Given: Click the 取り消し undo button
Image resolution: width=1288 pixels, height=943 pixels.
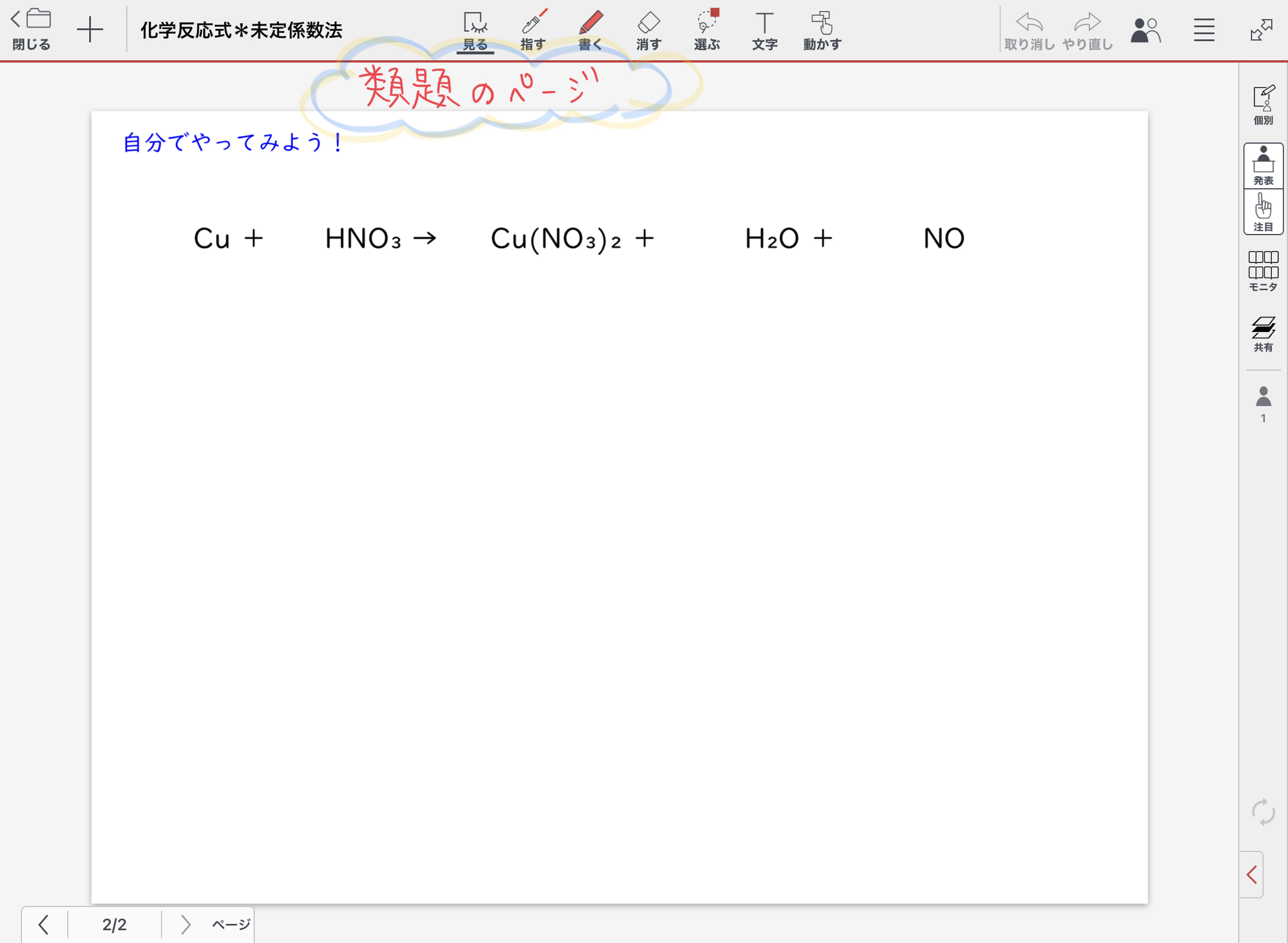Looking at the screenshot, I should point(1029,30).
